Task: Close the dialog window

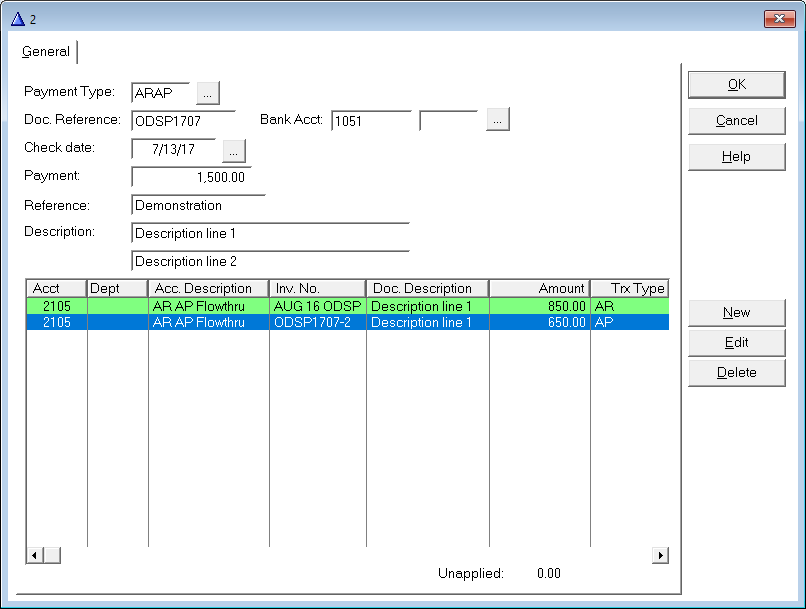Action: [x=778, y=18]
